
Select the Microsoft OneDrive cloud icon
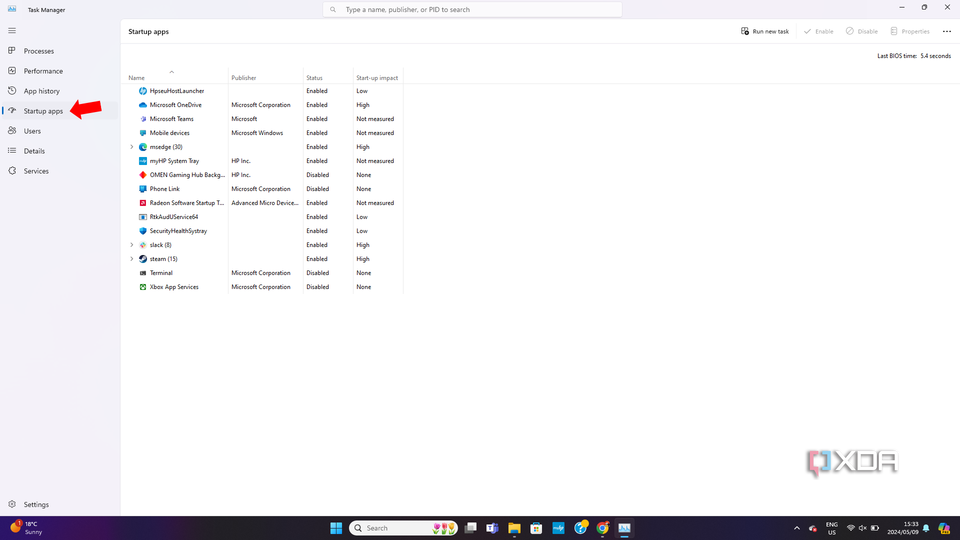[143, 105]
